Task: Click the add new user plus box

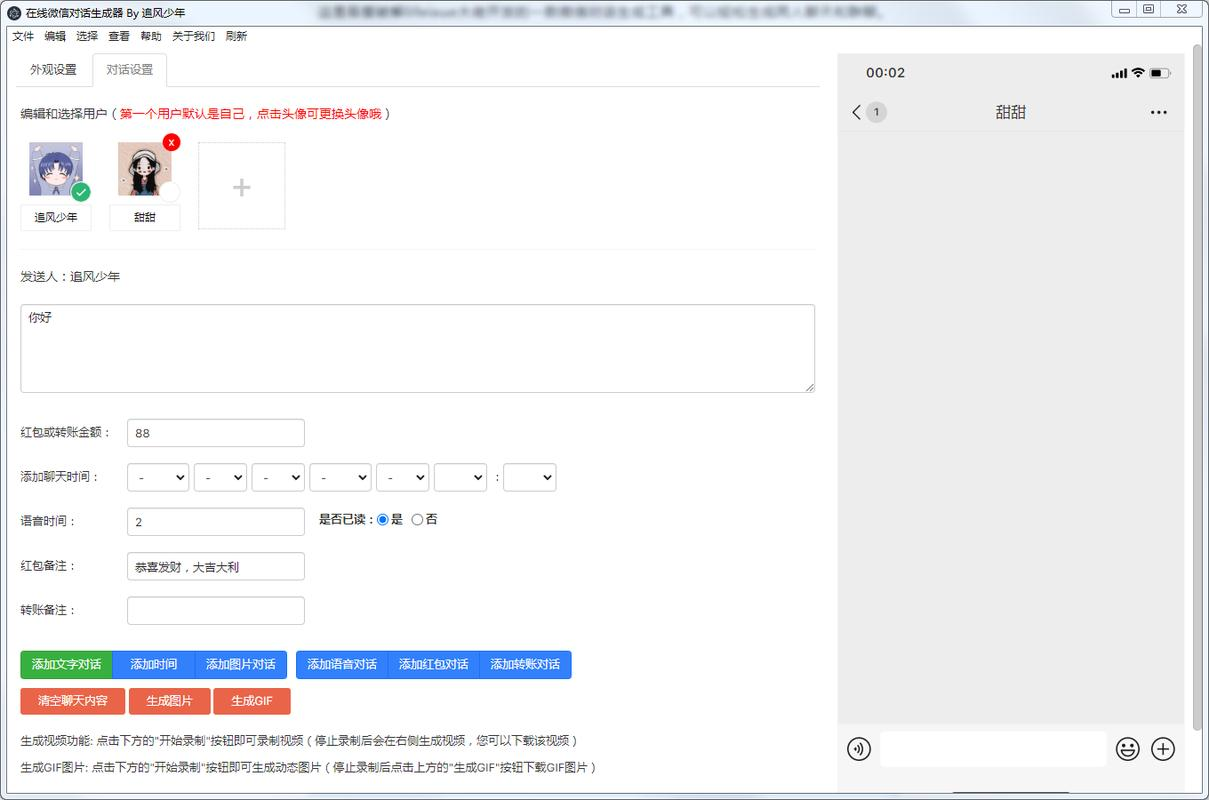Action: coord(241,186)
